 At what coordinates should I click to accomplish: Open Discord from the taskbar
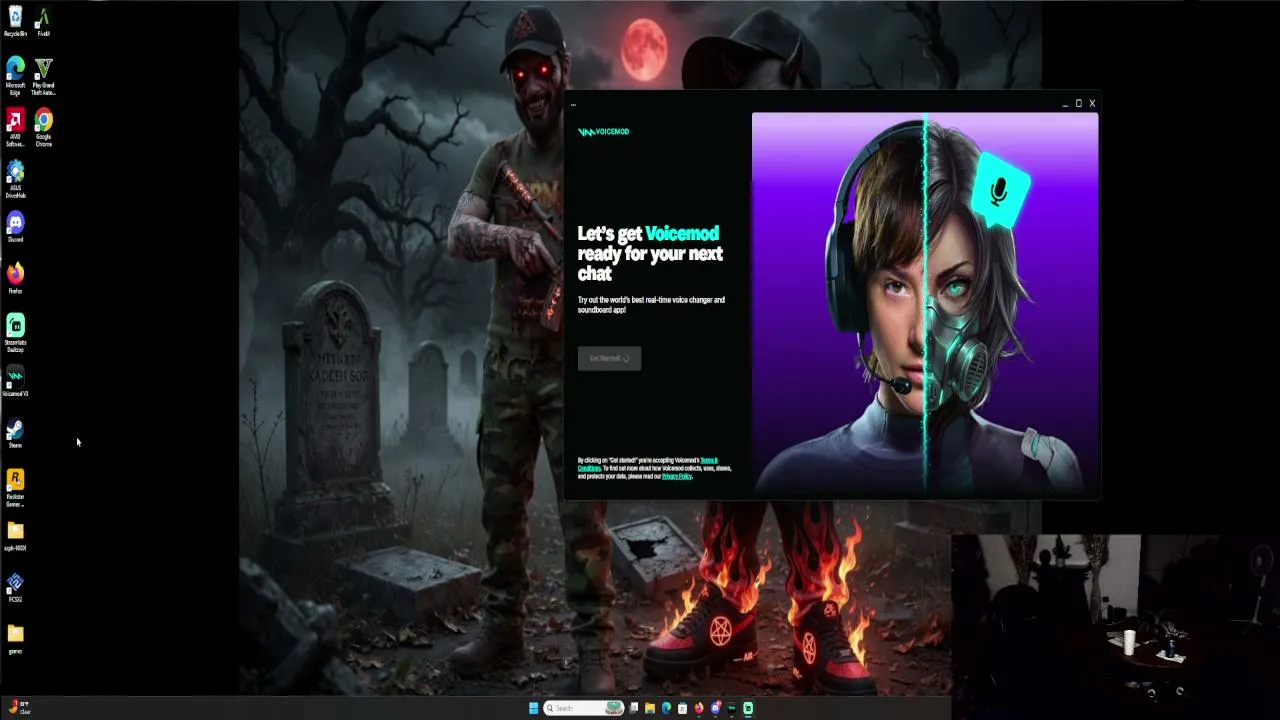(715, 708)
